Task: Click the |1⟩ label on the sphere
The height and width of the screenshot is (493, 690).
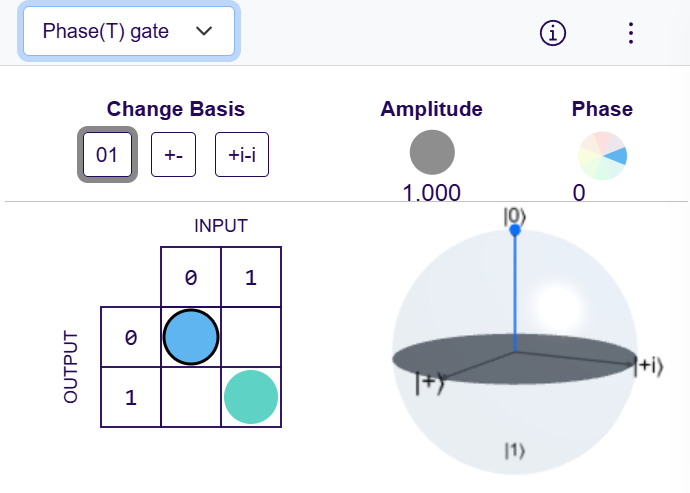Action: click(514, 452)
